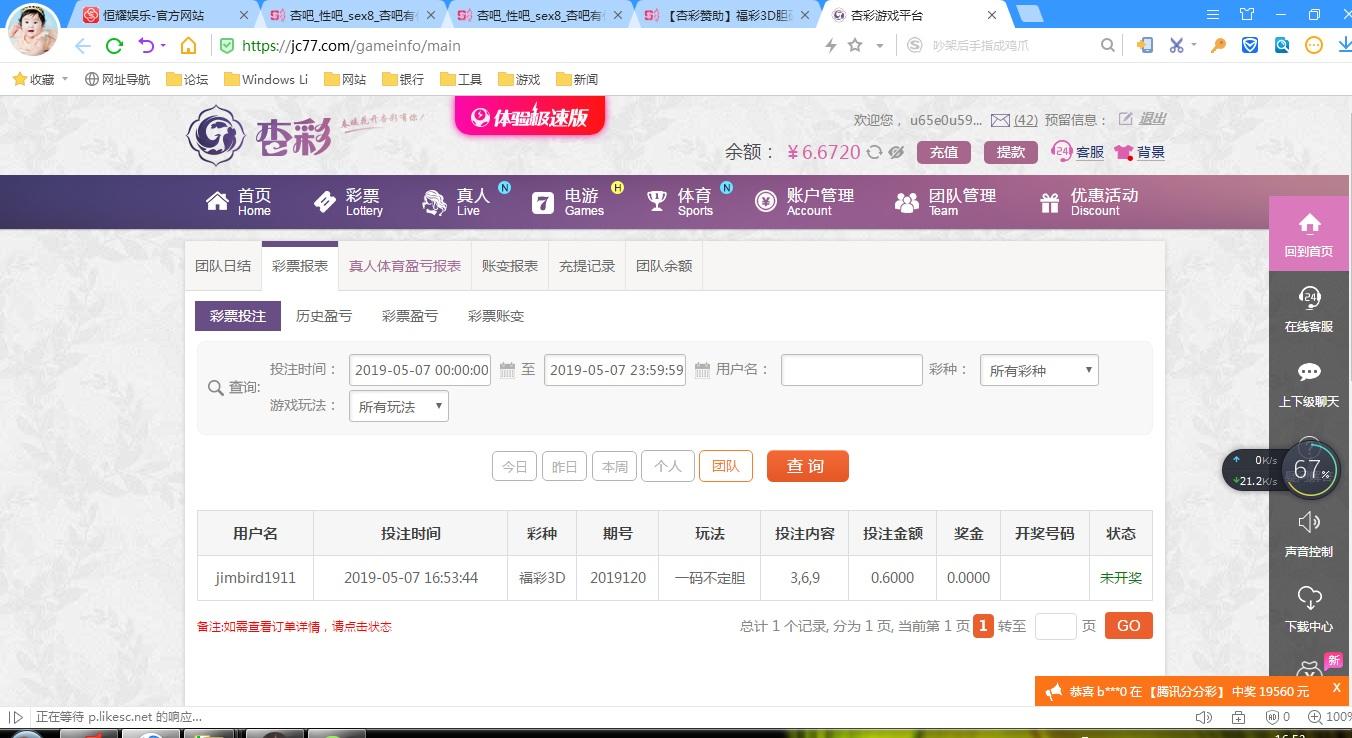Viewport: 1352px width, 738px height.
Task: Select the 今日 date filter
Action: (x=514, y=465)
